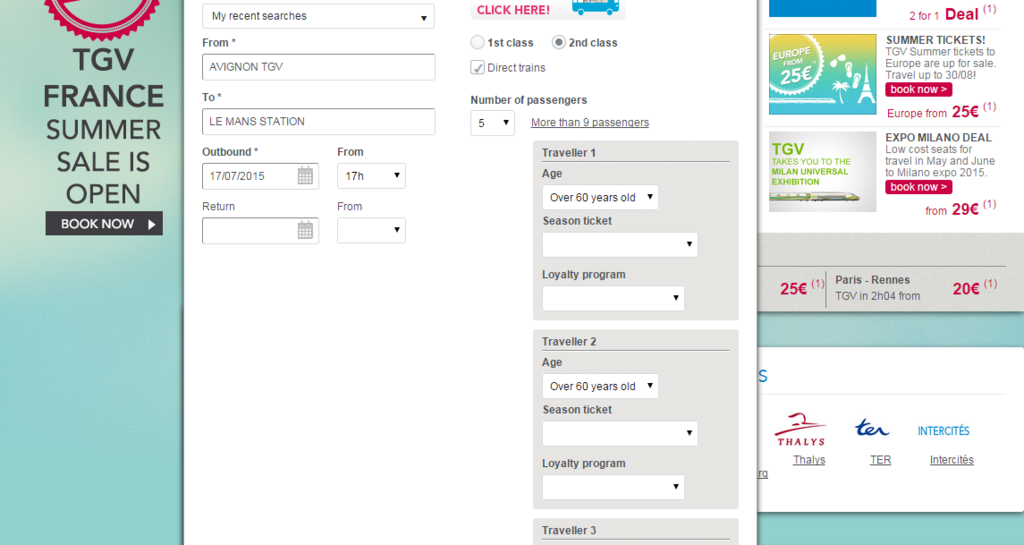This screenshot has width=1024, height=545.
Task: Click the Paris - Rennes fare offer
Action: tap(916, 288)
